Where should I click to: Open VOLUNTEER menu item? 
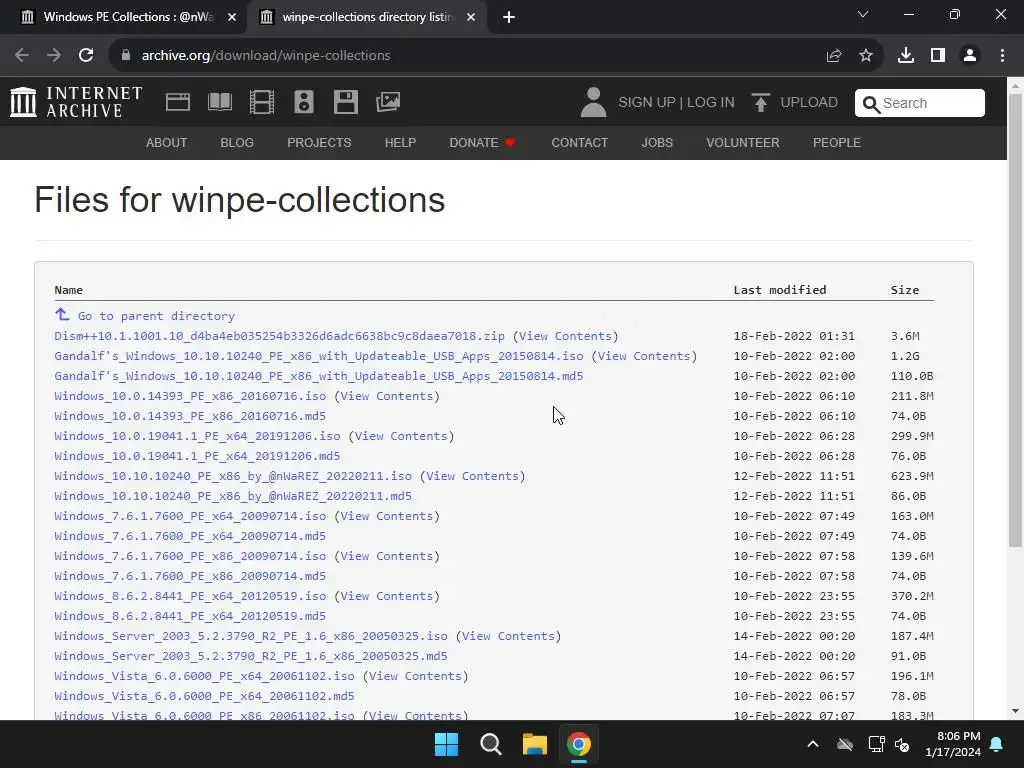(x=743, y=142)
